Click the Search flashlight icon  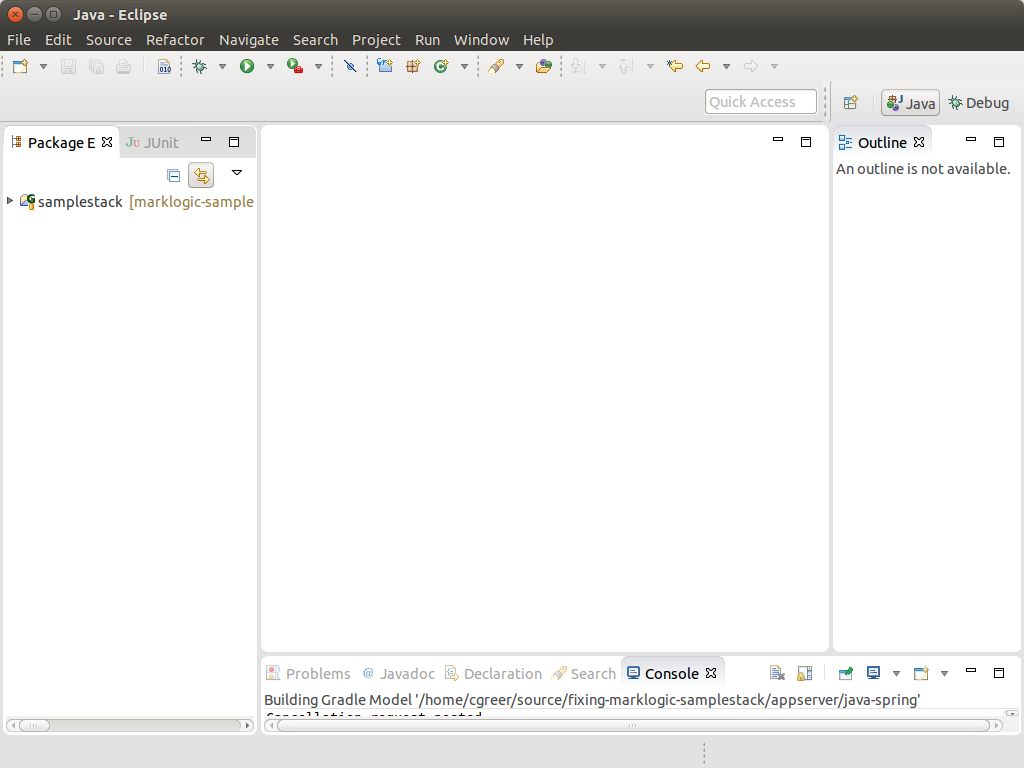click(x=496, y=66)
